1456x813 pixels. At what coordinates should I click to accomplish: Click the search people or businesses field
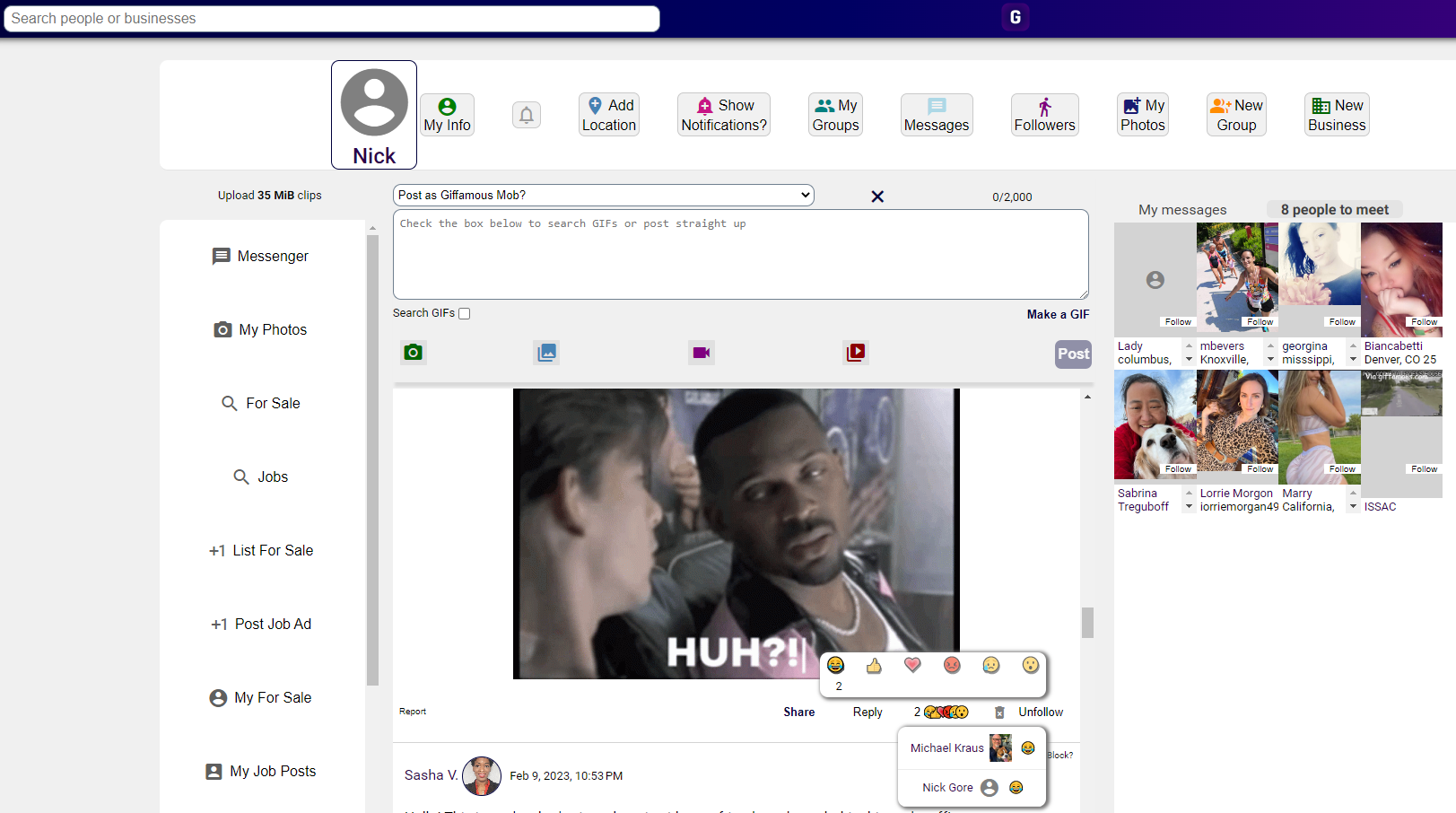[332, 18]
